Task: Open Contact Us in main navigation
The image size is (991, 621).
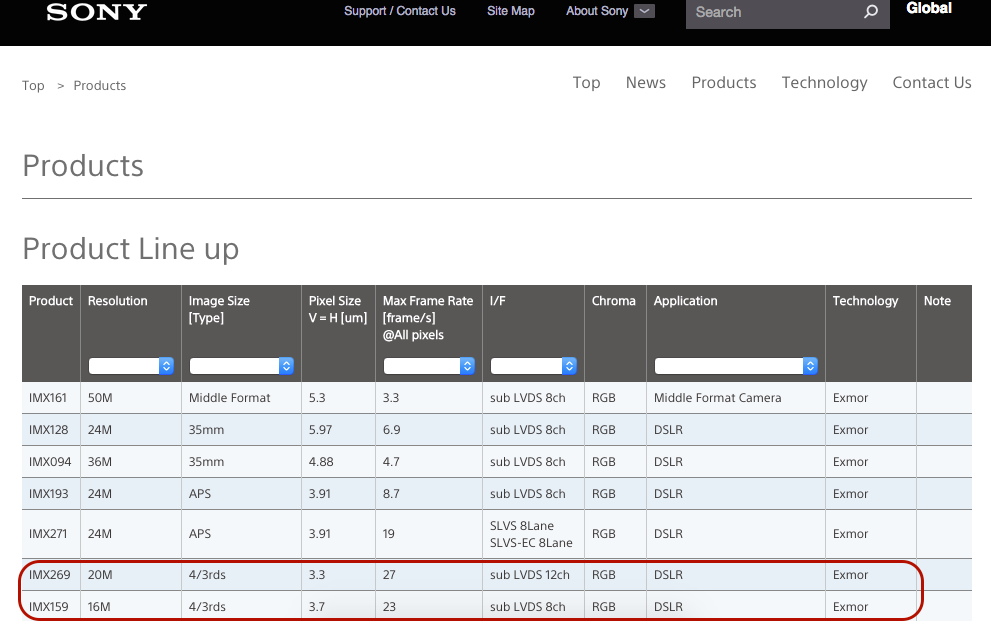Action: pos(931,83)
